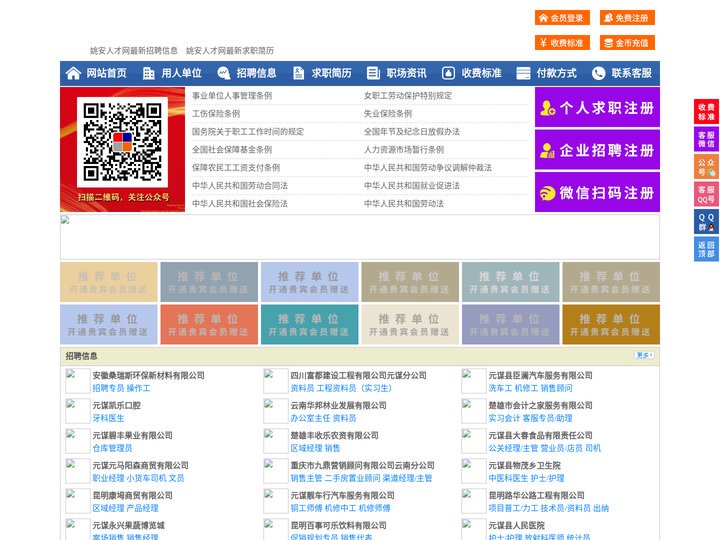Image resolution: width=720 pixels, height=540 pixels.
Task: Click the broken banner image below the regulations
Action: (x=360, y=237)
